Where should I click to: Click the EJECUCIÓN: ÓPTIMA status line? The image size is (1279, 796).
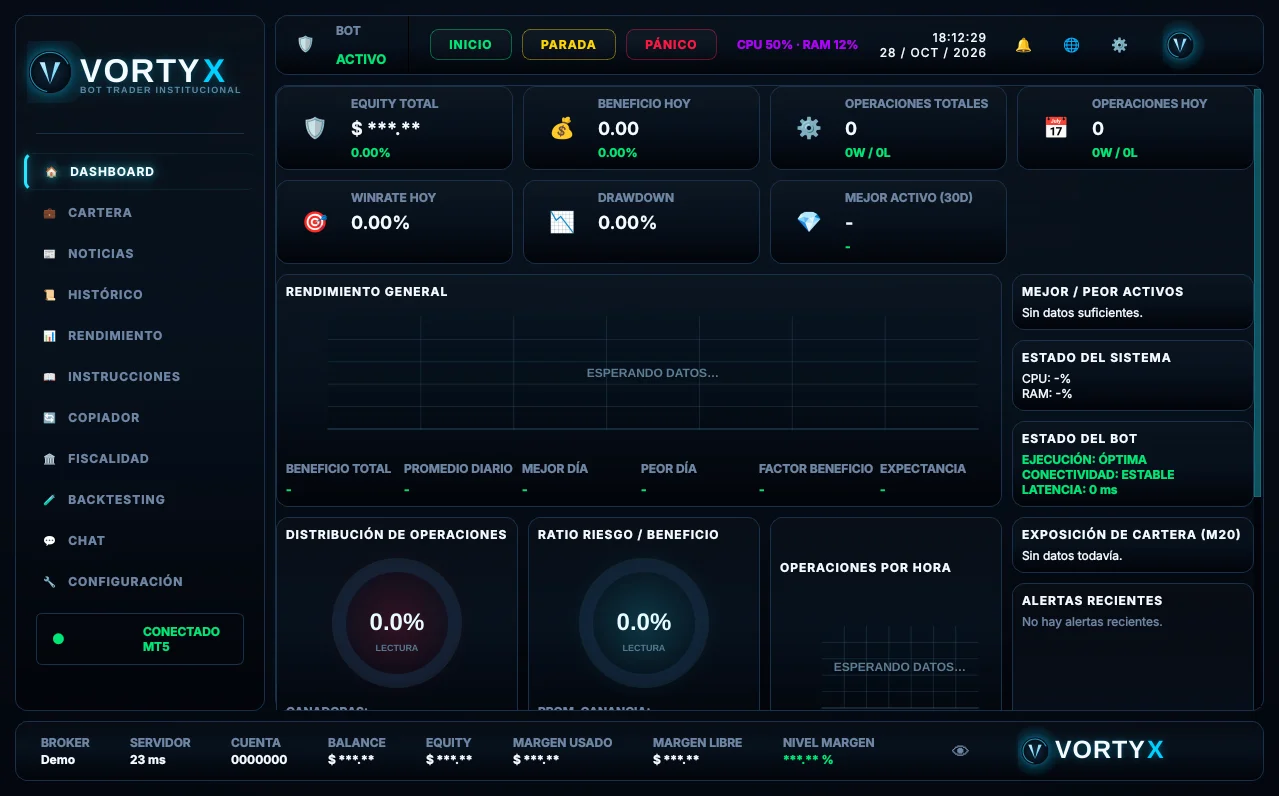coord(1084,460)
